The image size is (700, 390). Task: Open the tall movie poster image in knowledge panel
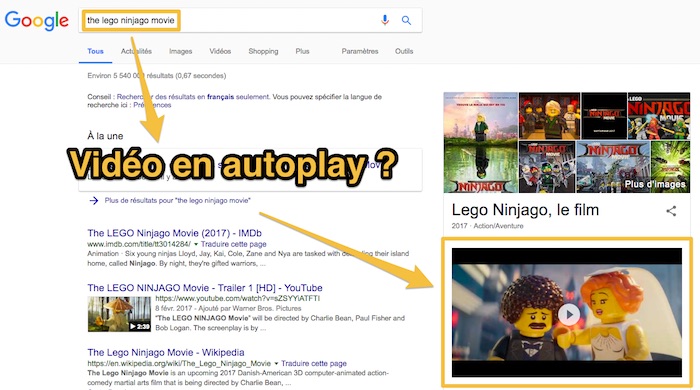click(x=480, y=143)
